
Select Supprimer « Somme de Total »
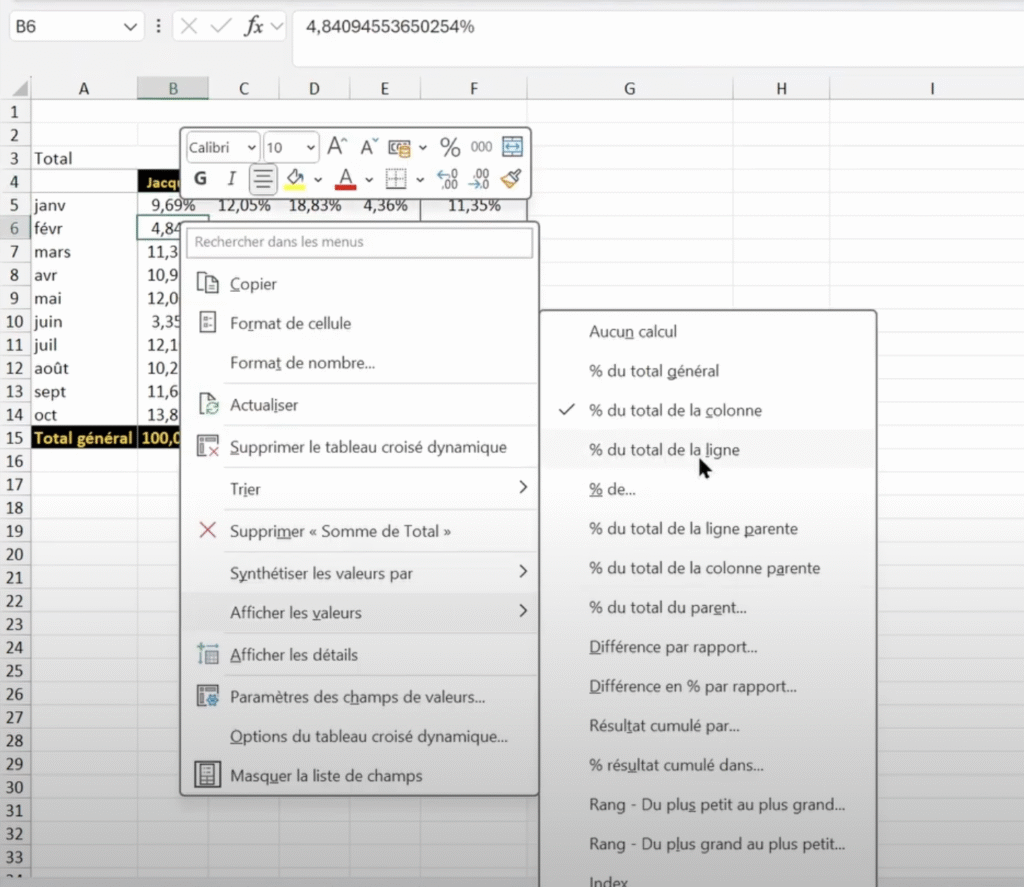coord(360,531)
